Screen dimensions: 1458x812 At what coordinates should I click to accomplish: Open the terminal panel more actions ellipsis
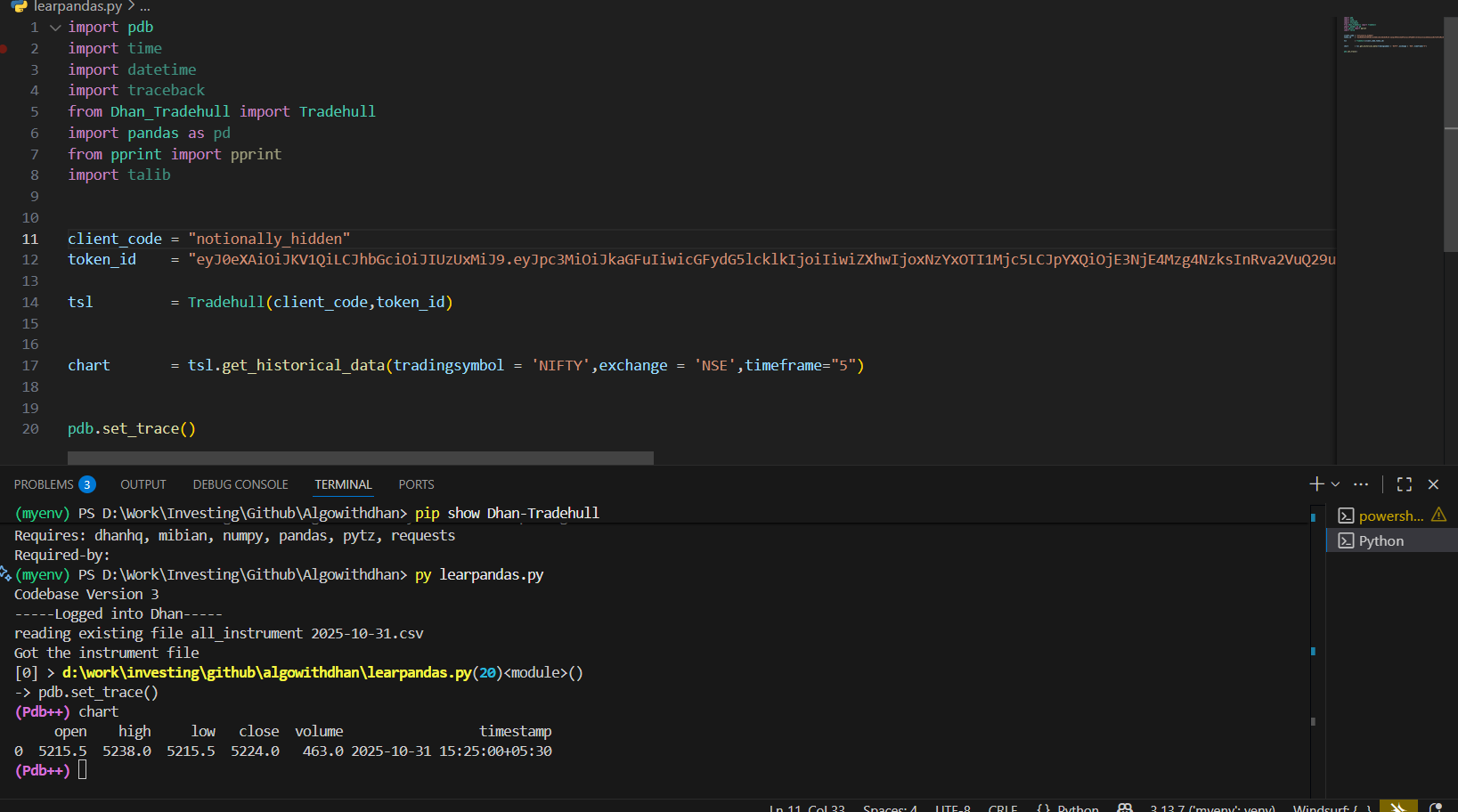(x=1360, y=484)
